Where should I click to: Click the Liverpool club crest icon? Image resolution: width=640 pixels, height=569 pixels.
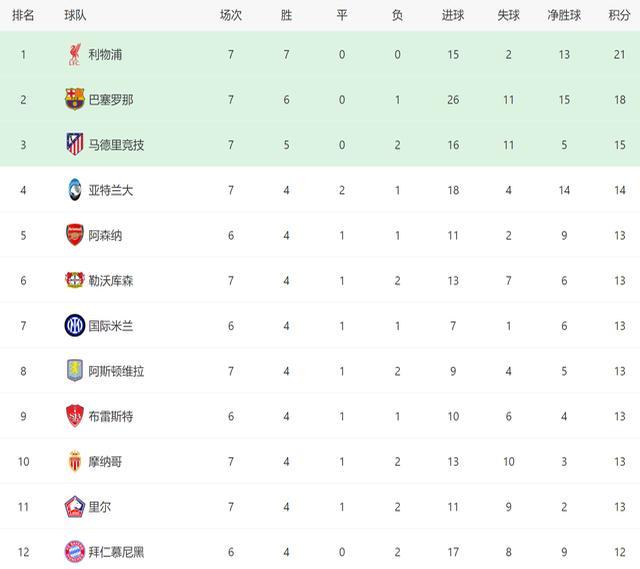coord(75,54)
